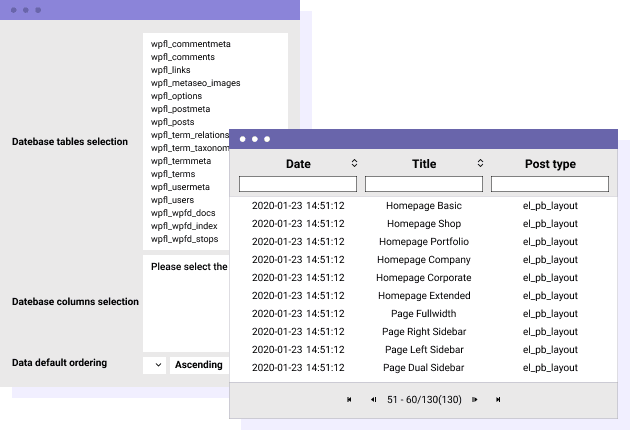Viewport: 630px width, 430px height.
Task: Select wpfl_posts table from list
Action: point(174,122)
